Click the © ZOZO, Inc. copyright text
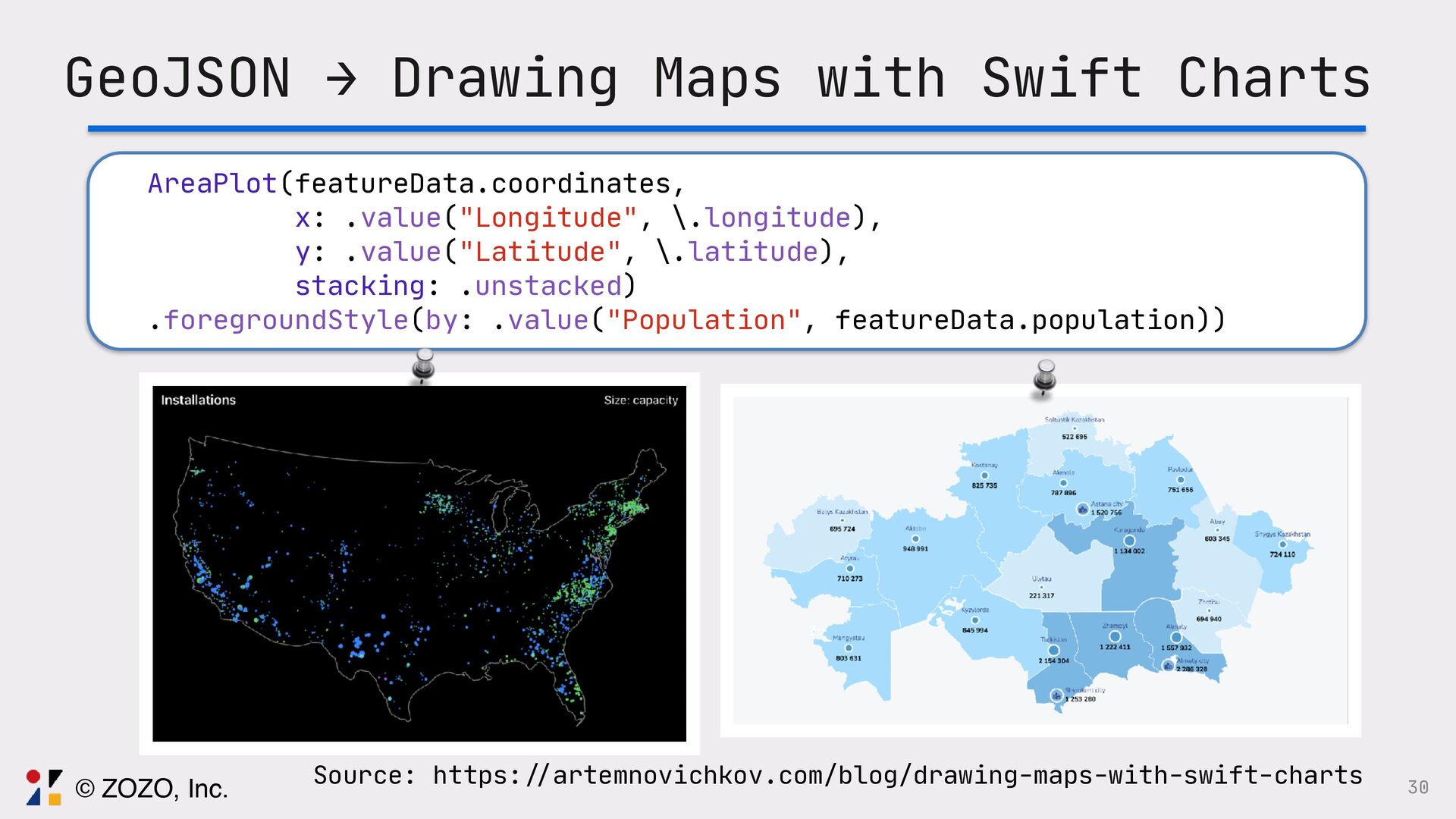The width and height of the screenshot is (1456, 819). point(152,789)
